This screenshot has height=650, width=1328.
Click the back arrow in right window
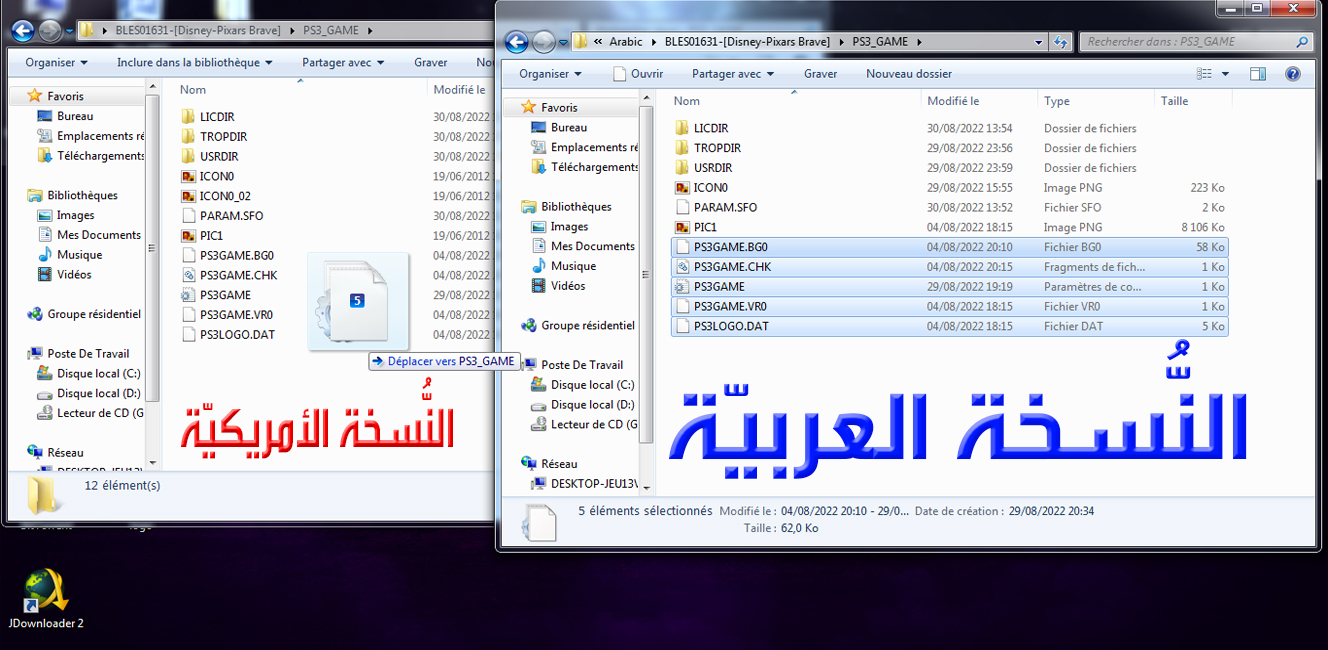pyautogui.click(x=516, y=42)
